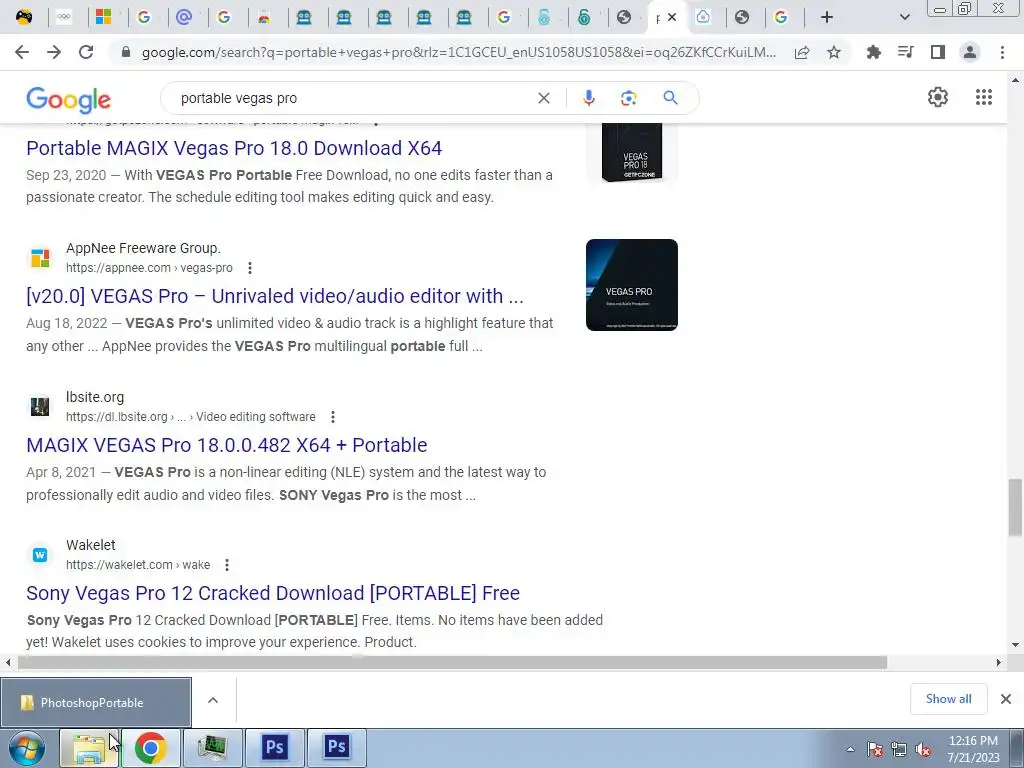Search by image with Google Lens icon
This screenshot has height=768, width=1024.
tap(628, 98)
